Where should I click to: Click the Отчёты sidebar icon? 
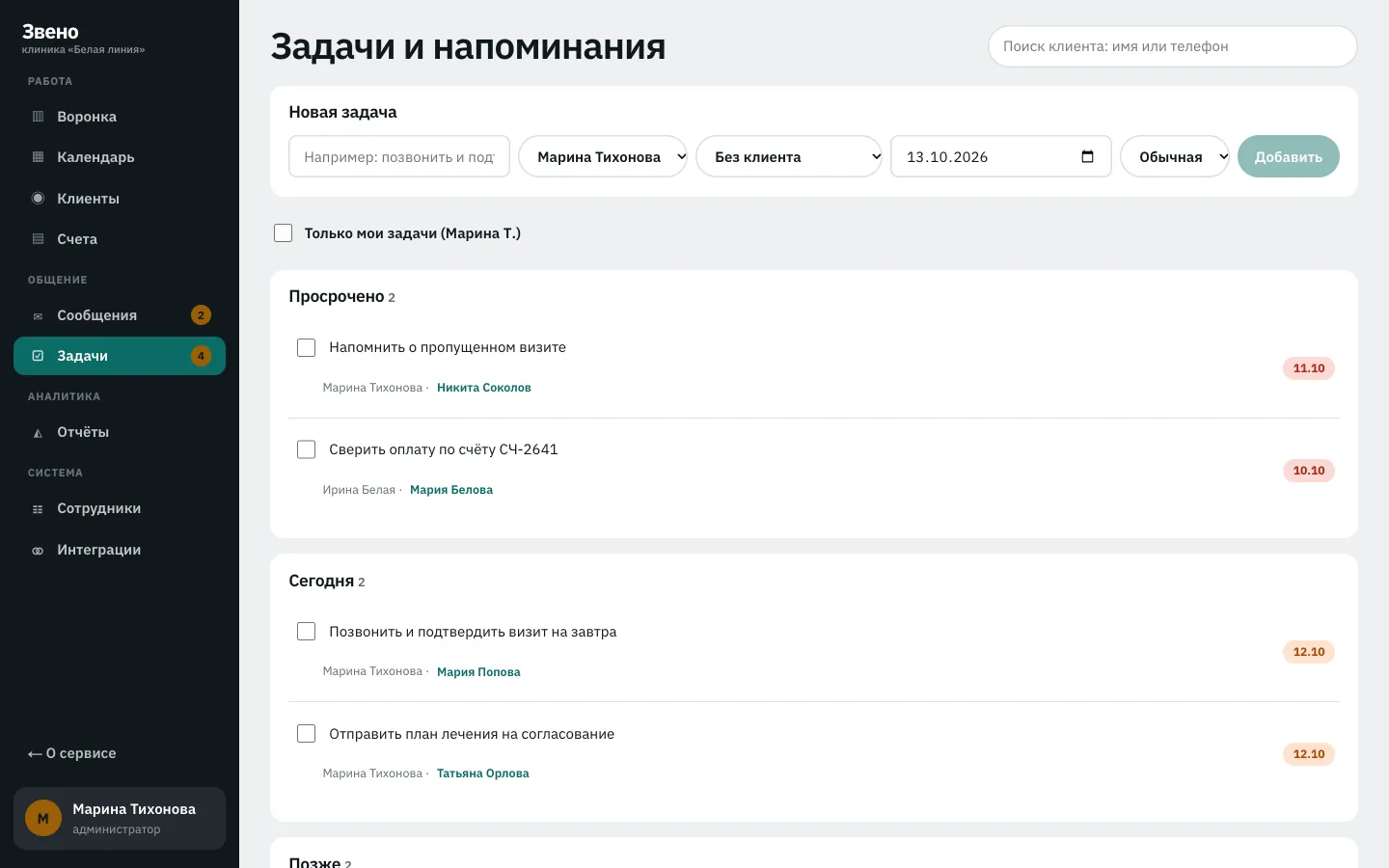(x=39, y=432)
